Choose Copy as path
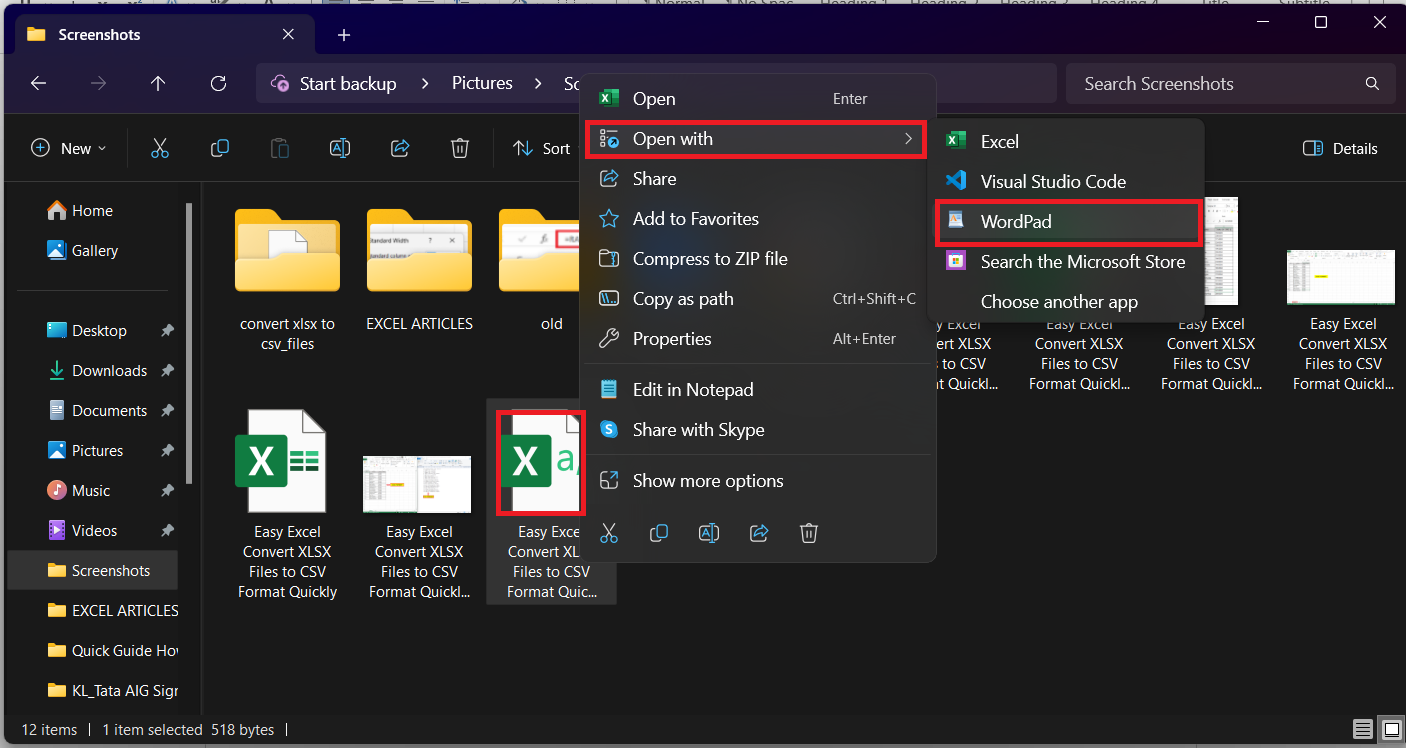Viewport: 1406px width, 748px height. tap(758, 299)
